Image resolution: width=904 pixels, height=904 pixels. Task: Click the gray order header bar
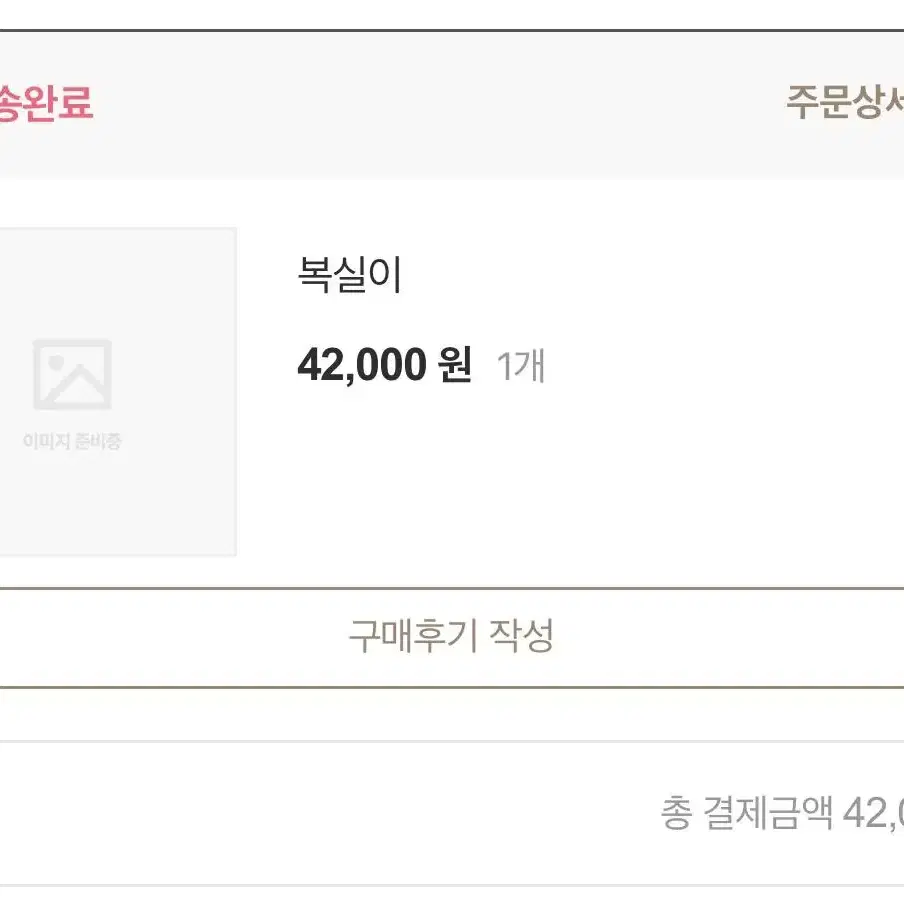pyautogui.click(x=452, y=104)
